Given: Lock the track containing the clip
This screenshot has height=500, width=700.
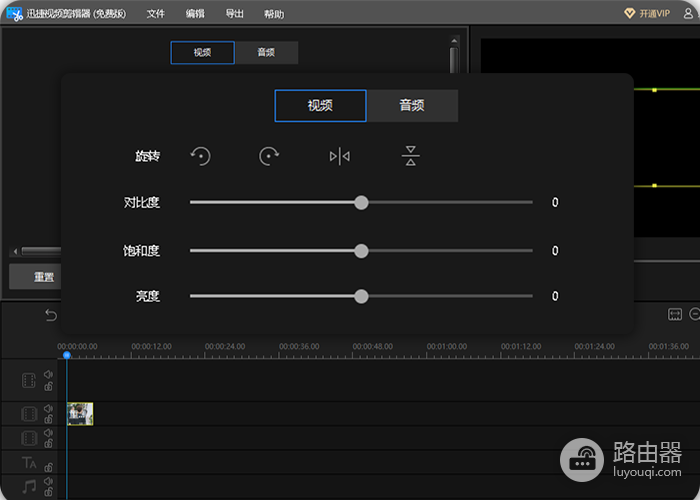Looking at the screenshot, I should point(48,419).
